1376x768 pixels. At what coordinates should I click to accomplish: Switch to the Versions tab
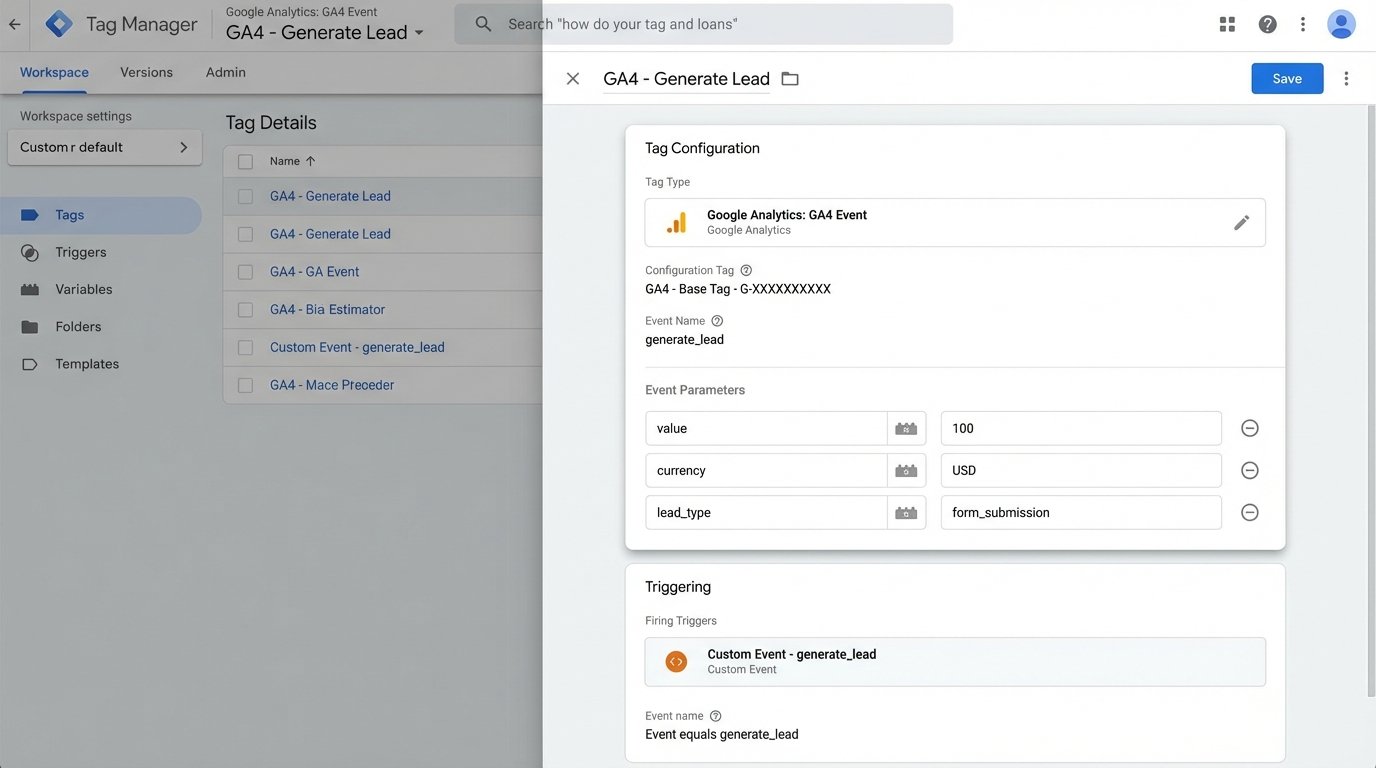(146, 71)
